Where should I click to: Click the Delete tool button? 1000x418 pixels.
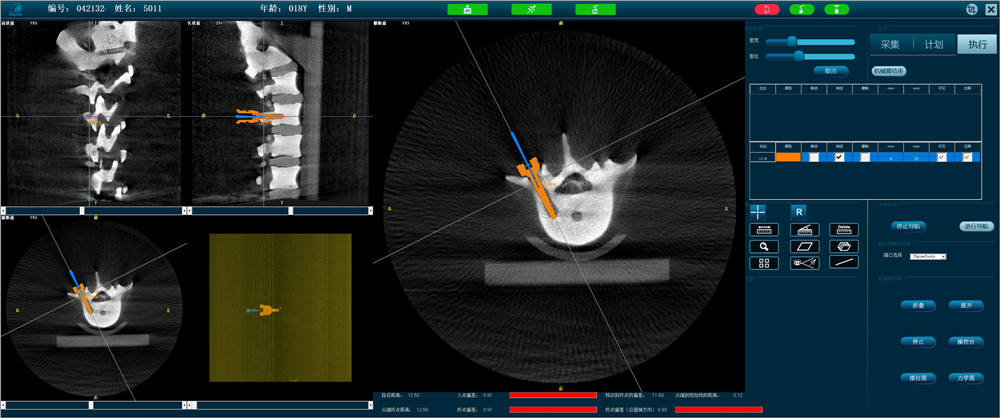[x=843, y=229]
